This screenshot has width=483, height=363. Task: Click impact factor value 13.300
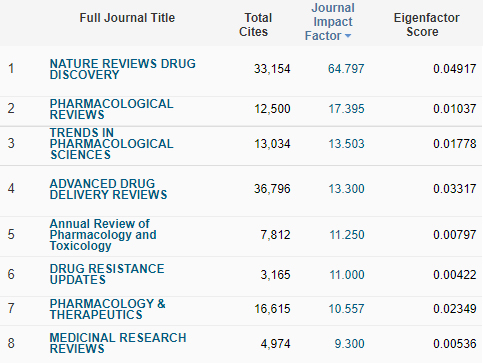click(x=346, y=189)
